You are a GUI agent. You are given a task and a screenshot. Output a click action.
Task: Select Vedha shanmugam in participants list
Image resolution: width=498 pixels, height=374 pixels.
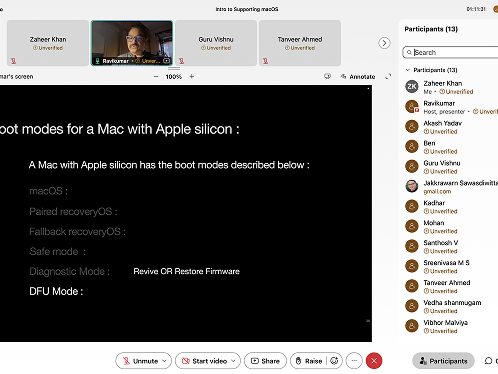click(451, 306)
